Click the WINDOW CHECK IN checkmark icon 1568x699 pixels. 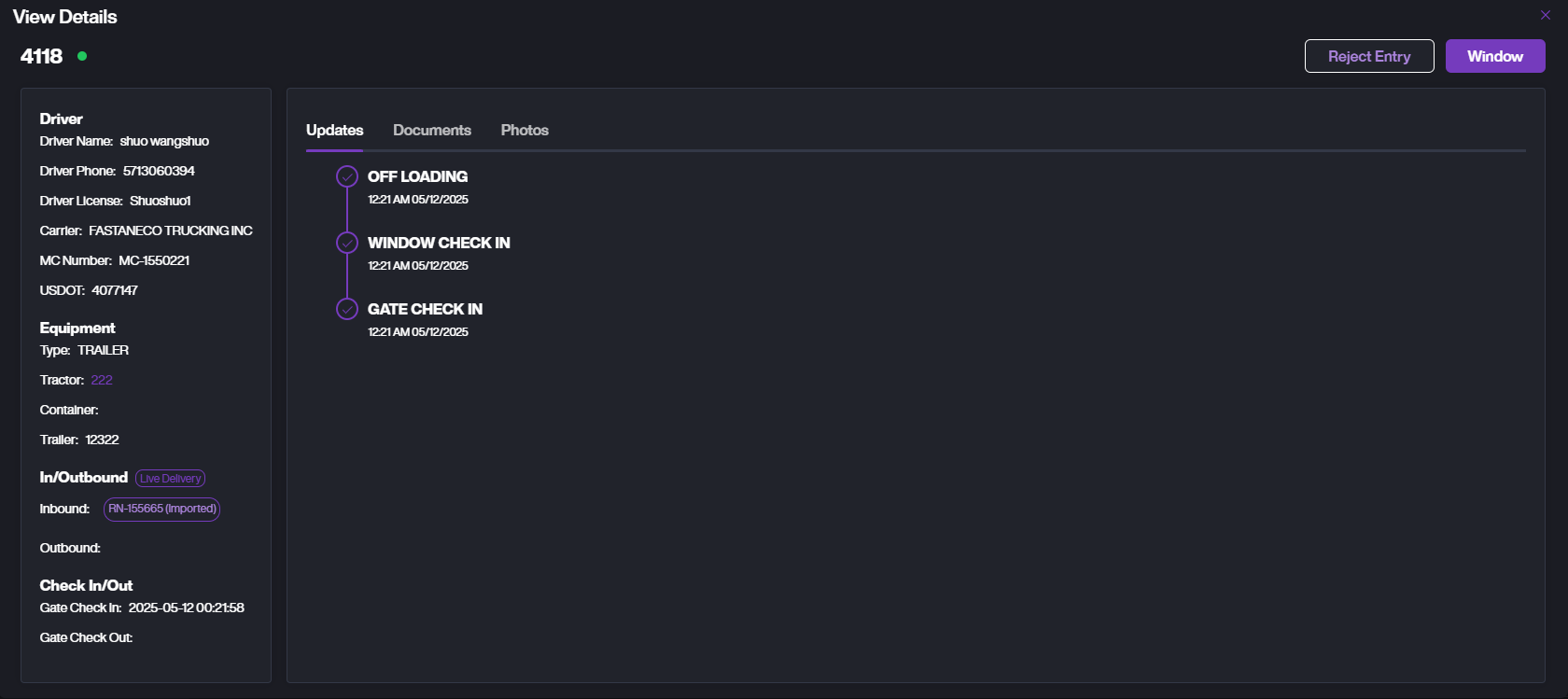(347, 243)
